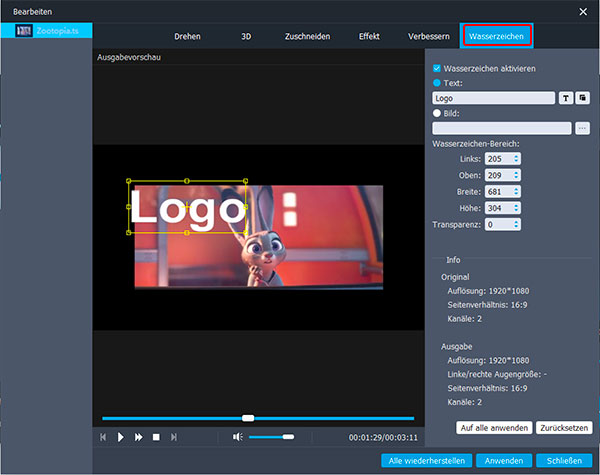
Task: Select the Zootopia.ts file thumbnail
Action: point(24,31)
